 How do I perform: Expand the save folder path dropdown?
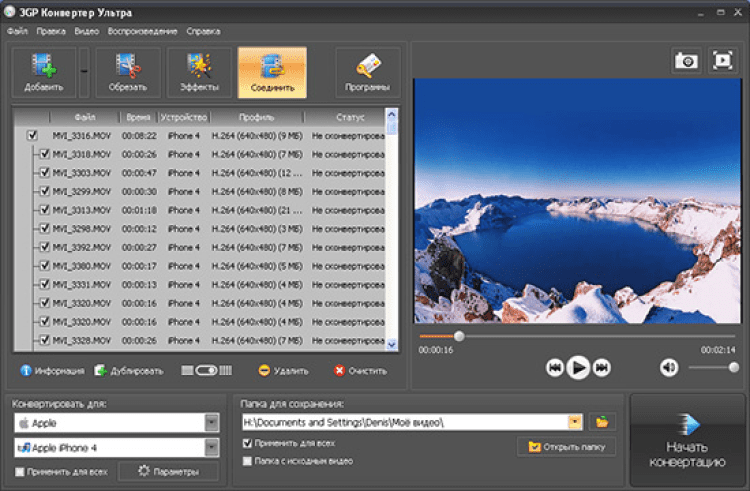click(575, 422)
